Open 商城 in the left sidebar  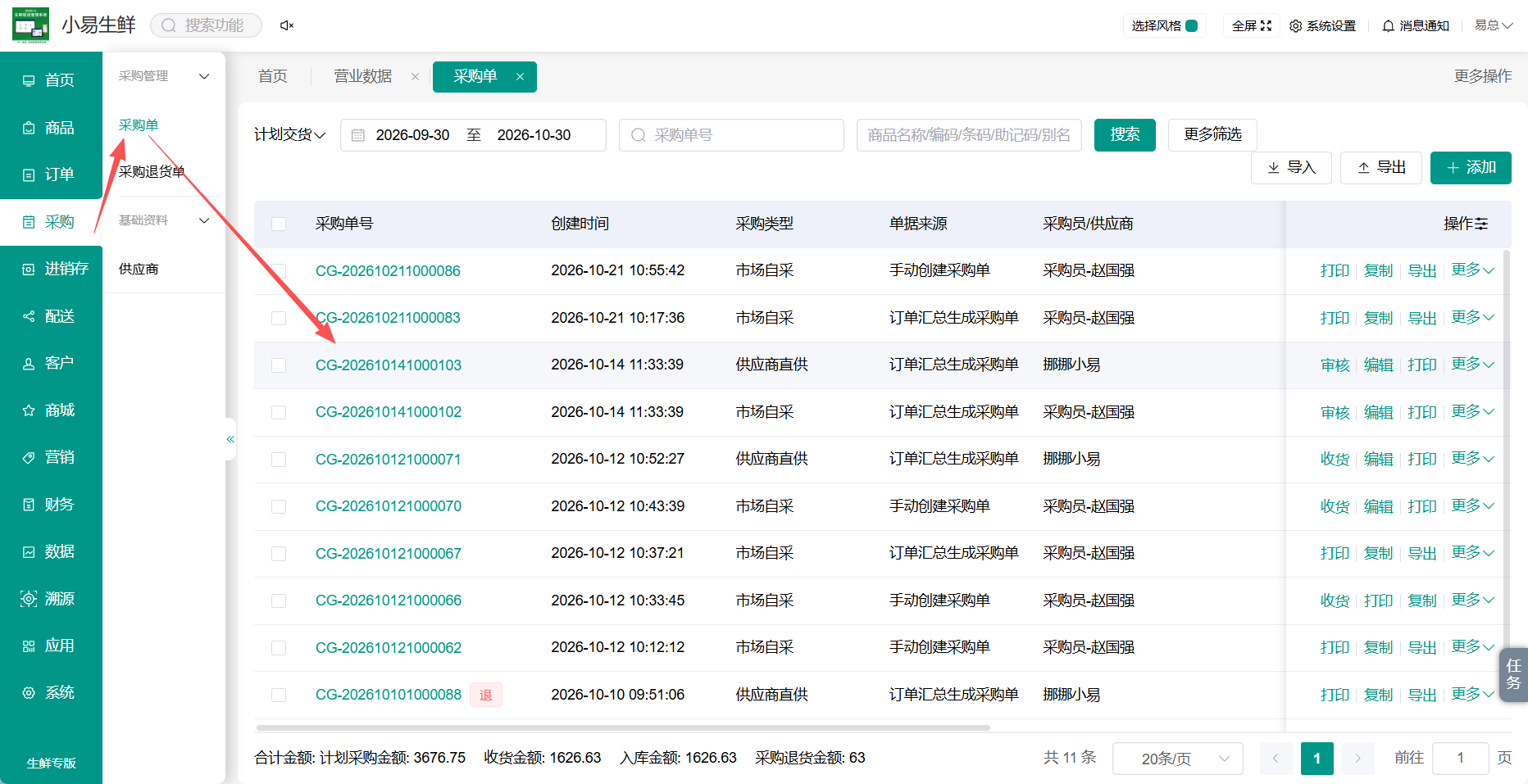click(51, 410)
